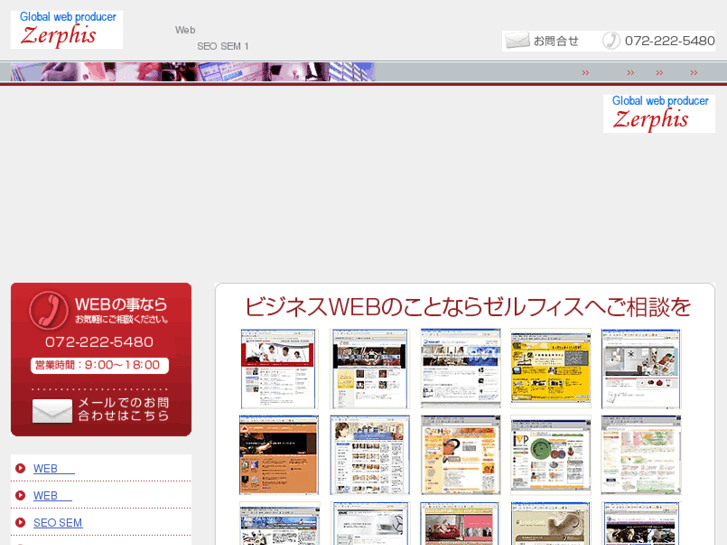The width and height of the screenshot is (727, 545).
Task: Click the first » arrow in the navigation bar
Action: (586, 72)
